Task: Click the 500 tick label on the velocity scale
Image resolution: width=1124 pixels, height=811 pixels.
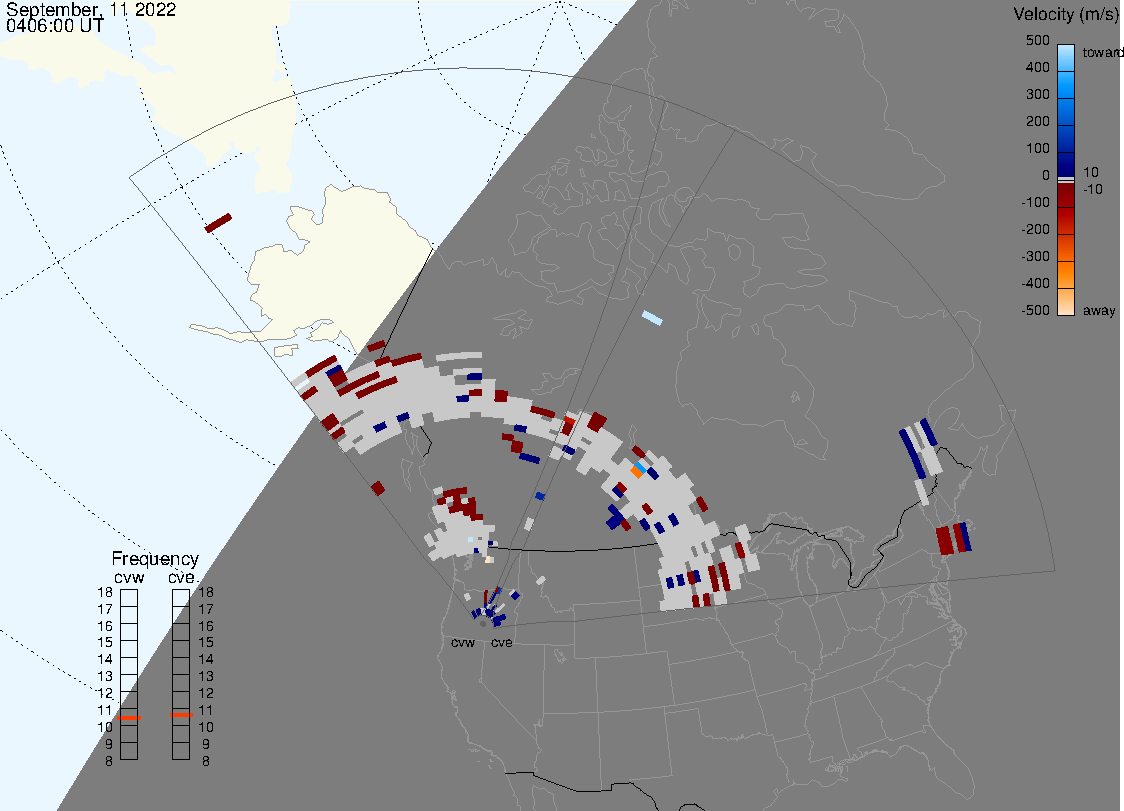Action: [x=1037, y=40]
